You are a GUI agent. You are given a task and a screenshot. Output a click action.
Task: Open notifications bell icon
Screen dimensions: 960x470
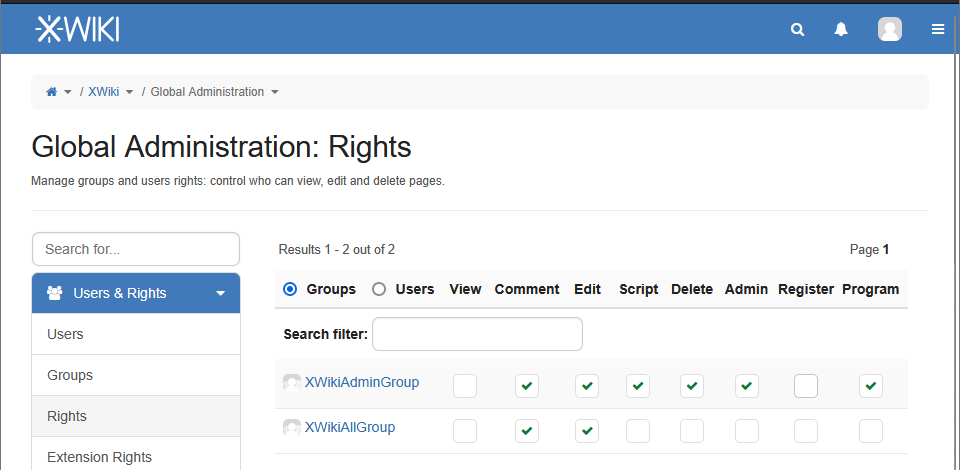coord(841,30)
